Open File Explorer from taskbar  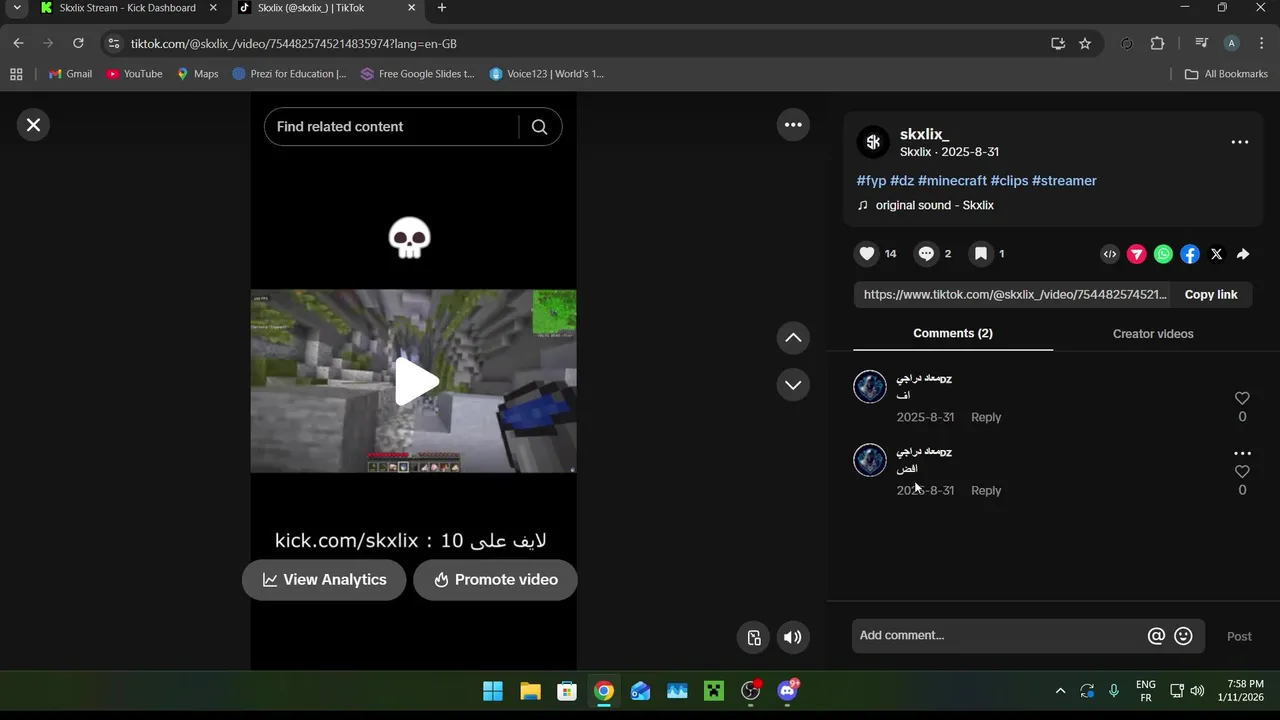530,691
